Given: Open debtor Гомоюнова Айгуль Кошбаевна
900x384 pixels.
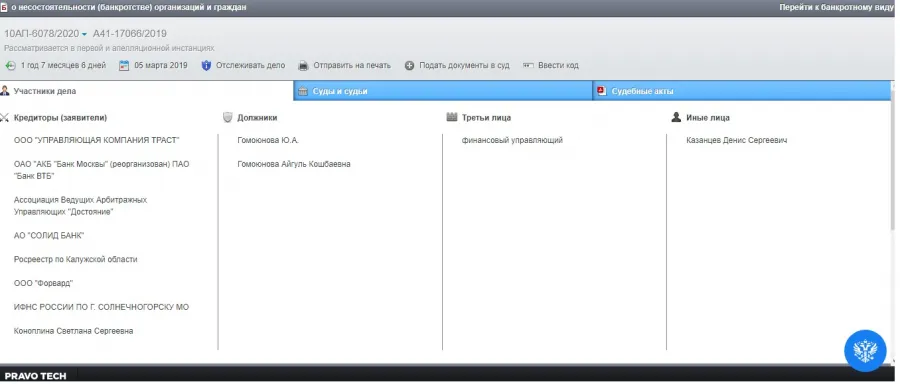Looking at the screenshot, I should 294,164.
